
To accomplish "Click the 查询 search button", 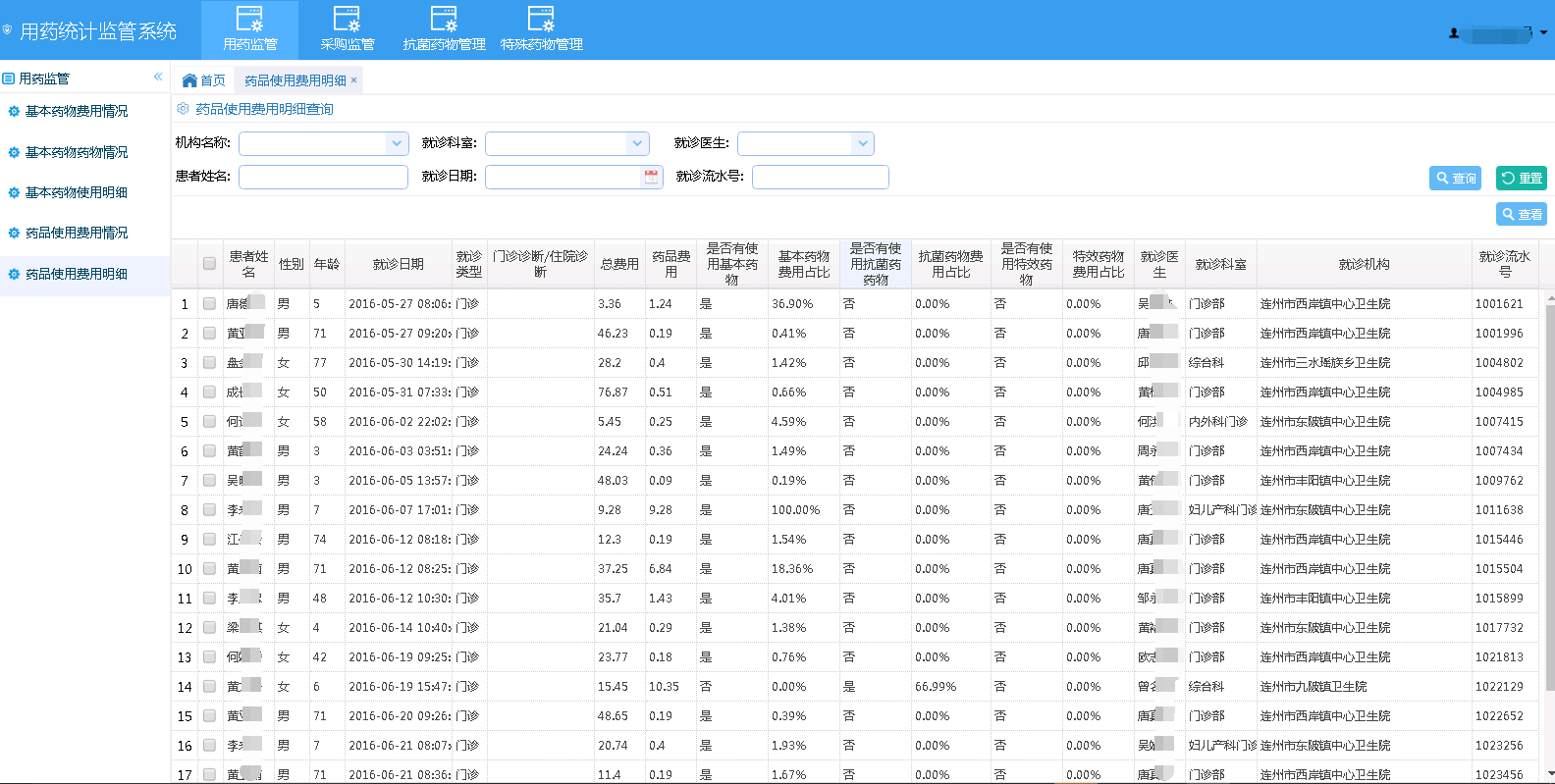I will click(1455, 179).
